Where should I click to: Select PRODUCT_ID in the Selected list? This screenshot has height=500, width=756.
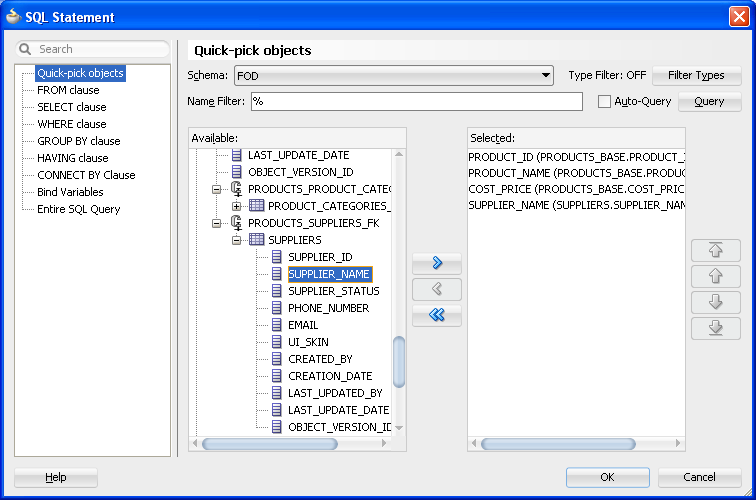(576, 157)
